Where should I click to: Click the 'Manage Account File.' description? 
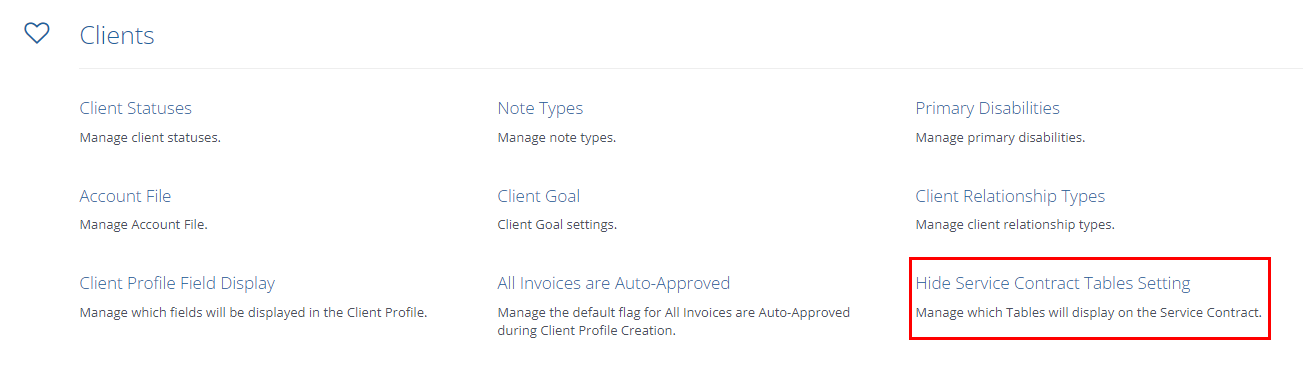[x=144, y=225]
